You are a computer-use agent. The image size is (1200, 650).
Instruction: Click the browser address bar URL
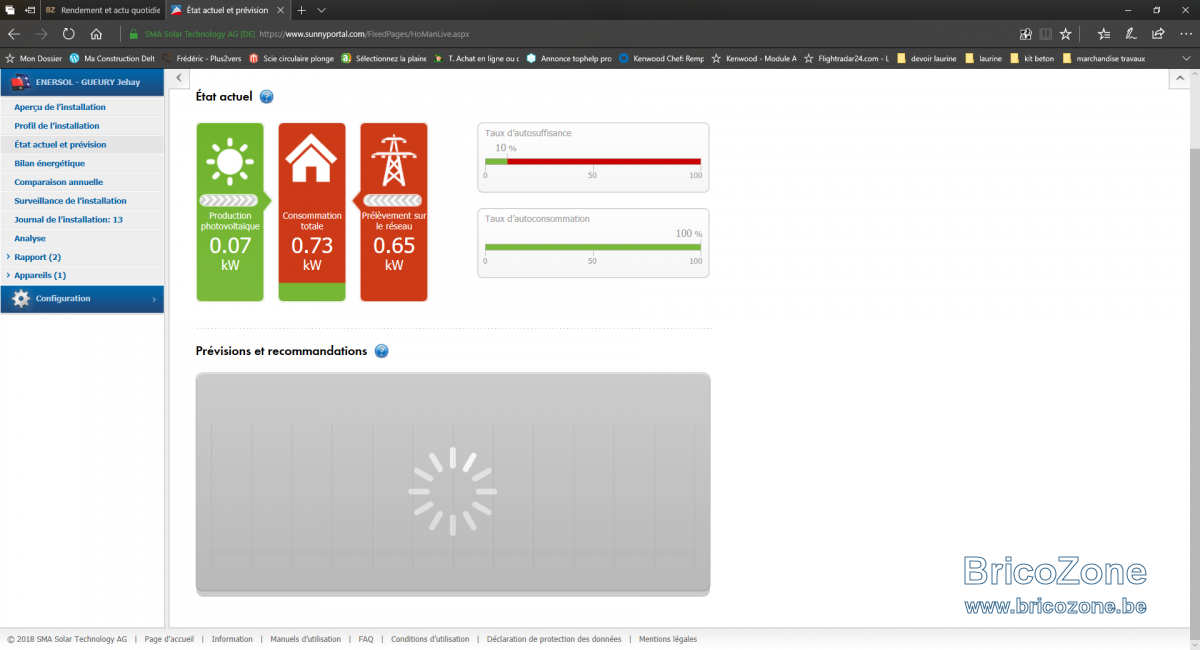[x=364, y=34]
